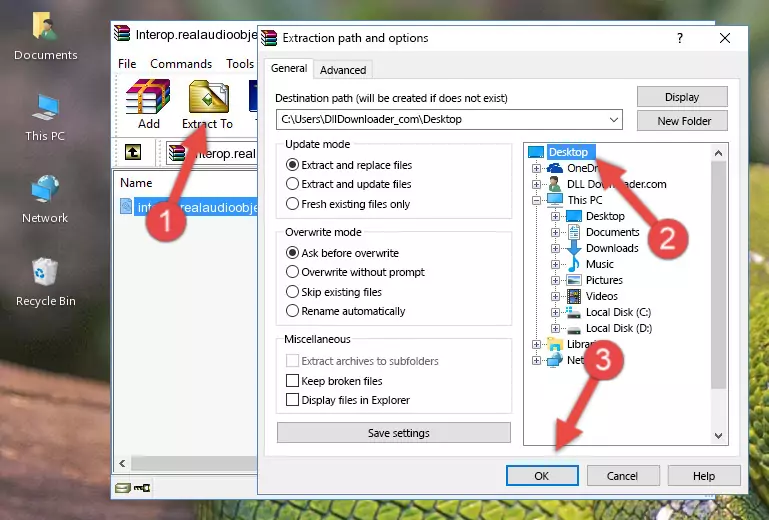
Task: Select Ask before overwrite option
Action: [292, 253]
